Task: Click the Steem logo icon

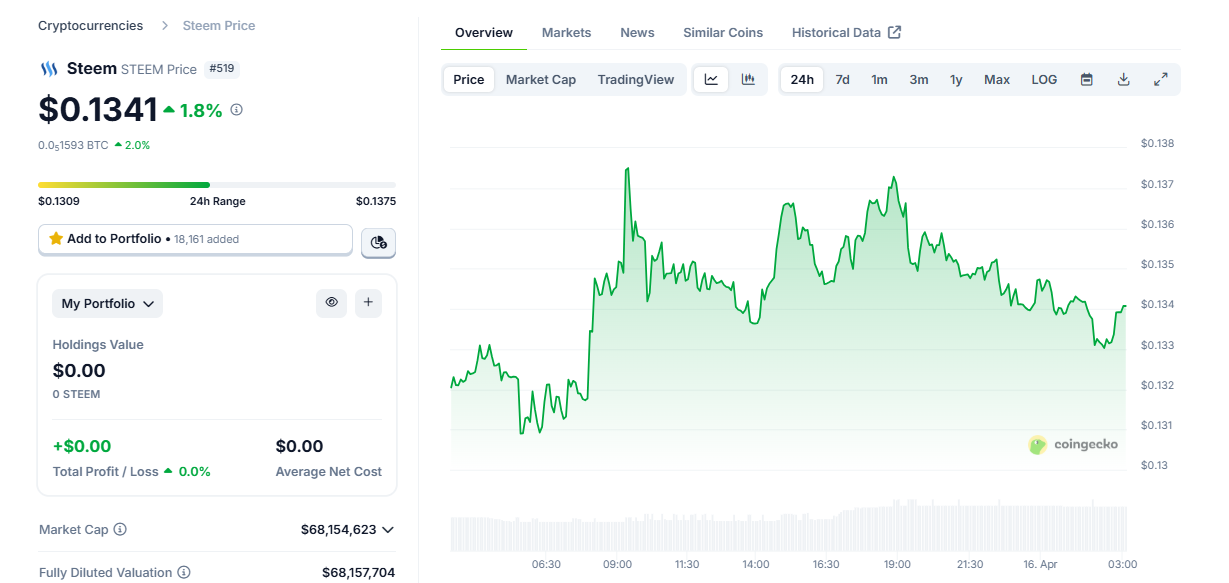Action: click(48, 69)
